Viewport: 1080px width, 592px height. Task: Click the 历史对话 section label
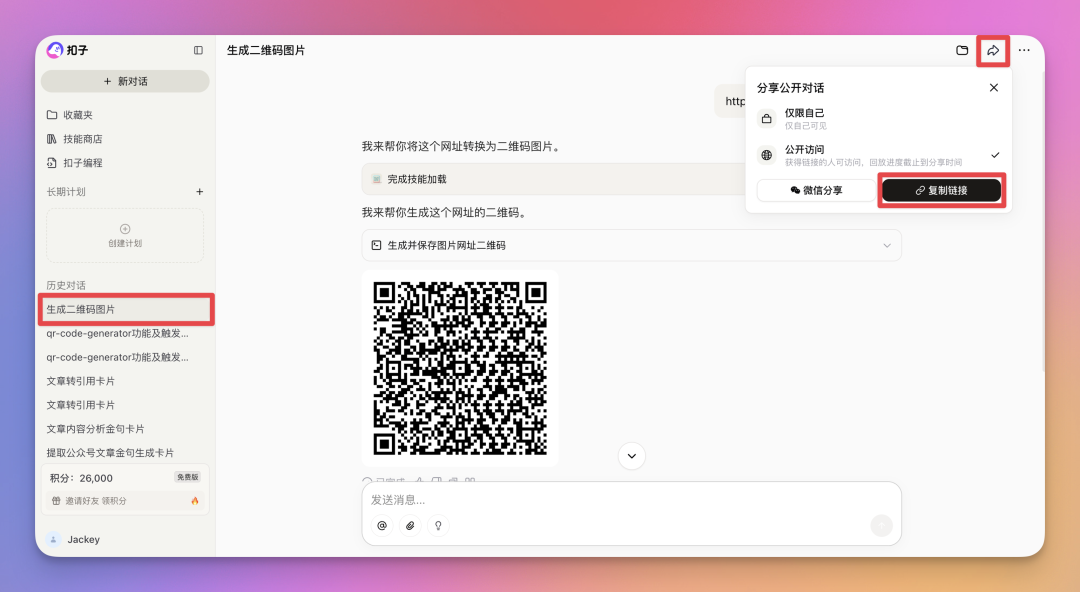66,285
